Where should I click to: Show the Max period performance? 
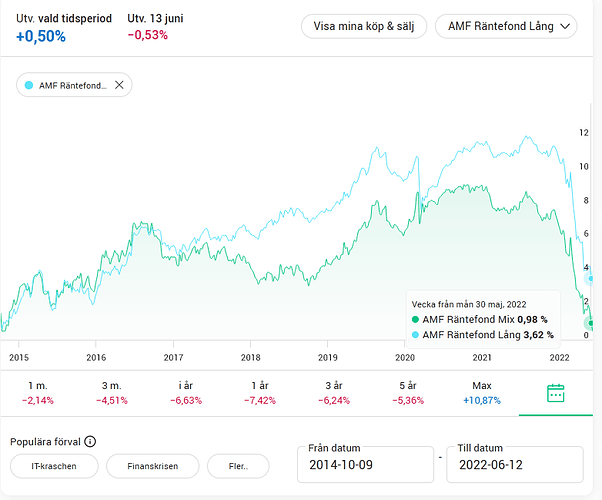click(x=482, y=393)
